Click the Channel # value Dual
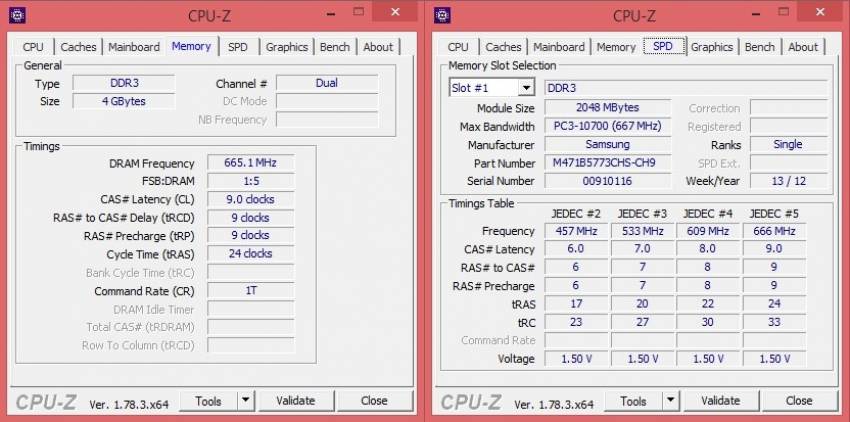Viewport: 850px width, 422px height. point(327,83)
